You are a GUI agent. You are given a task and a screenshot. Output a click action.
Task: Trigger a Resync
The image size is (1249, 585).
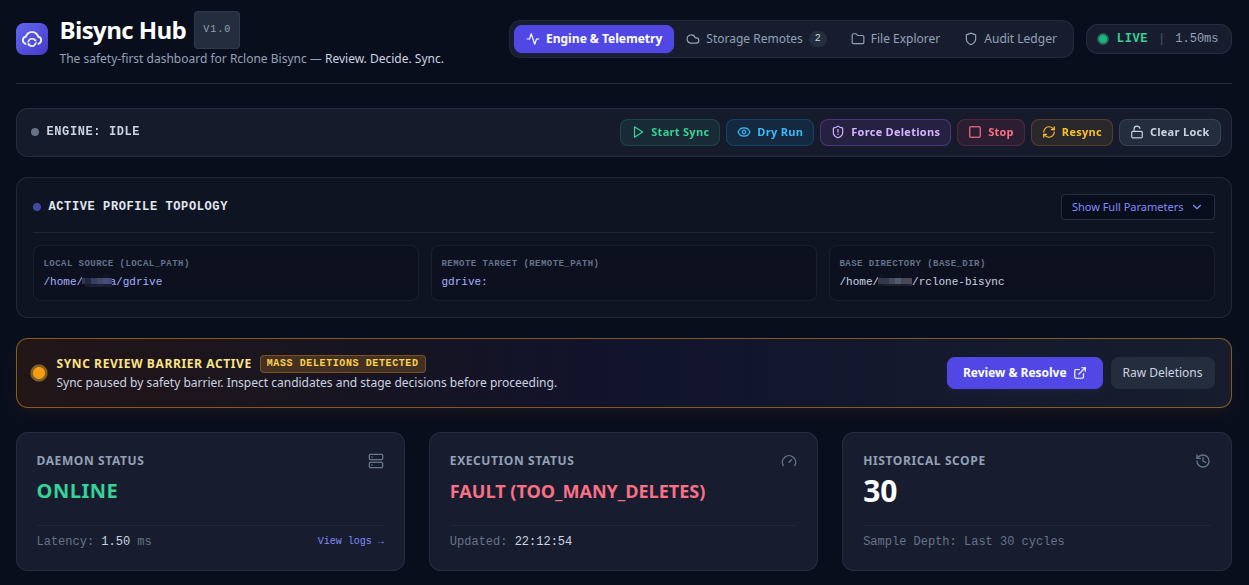pos(1072,132)
